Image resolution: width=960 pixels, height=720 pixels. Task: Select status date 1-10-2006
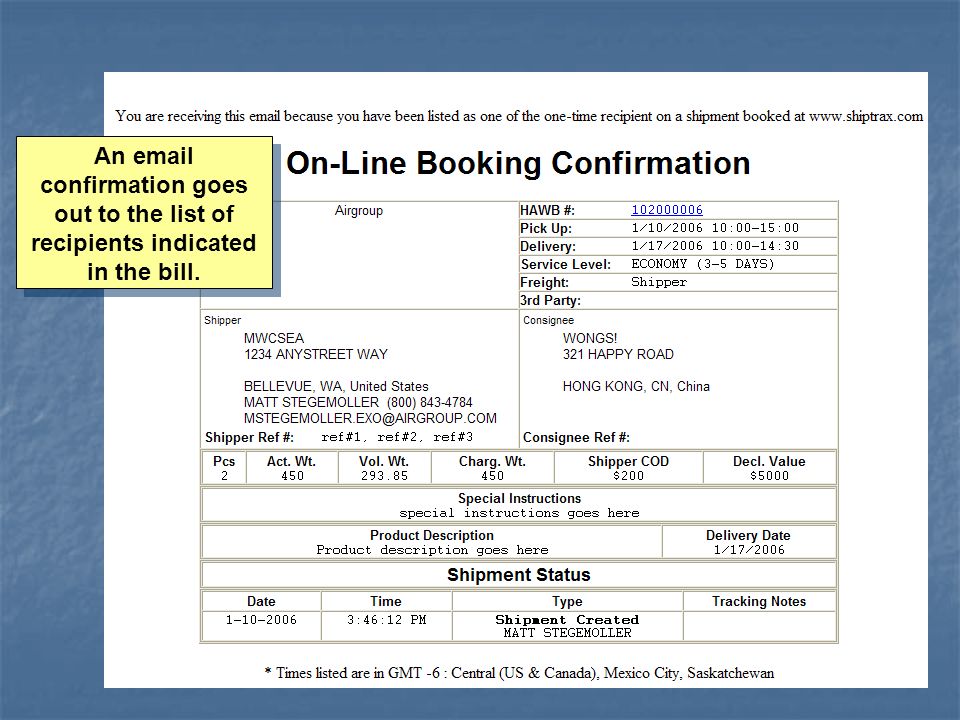(x=261, y=620)
